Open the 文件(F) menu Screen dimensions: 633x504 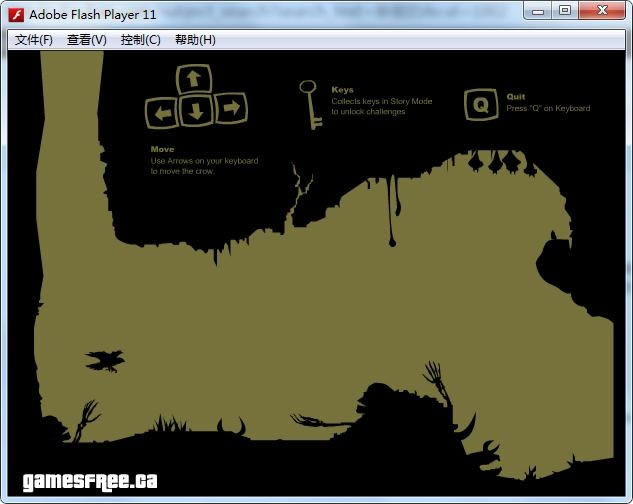click(x=34, y=40)
